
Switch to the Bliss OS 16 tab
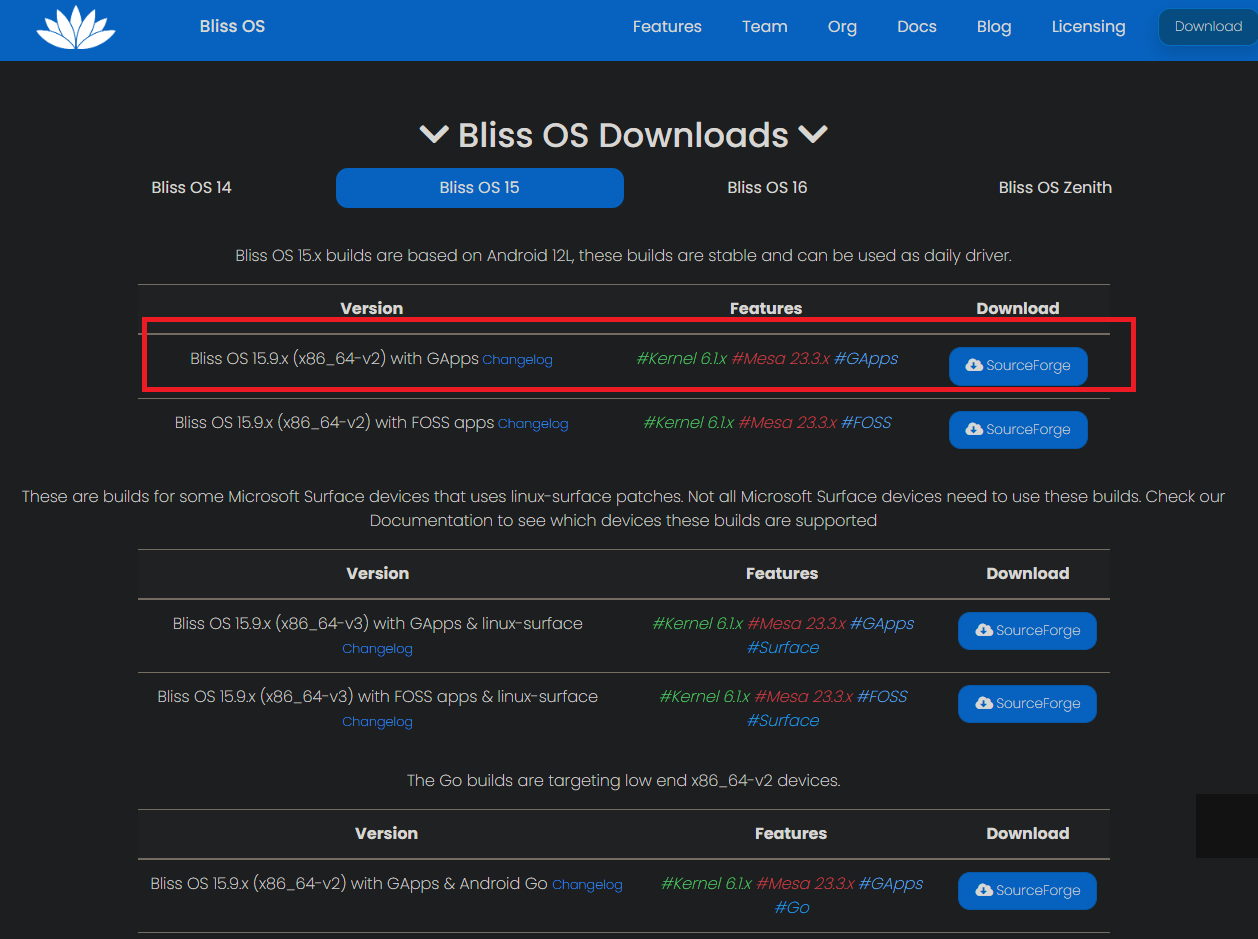pos(767,187)
